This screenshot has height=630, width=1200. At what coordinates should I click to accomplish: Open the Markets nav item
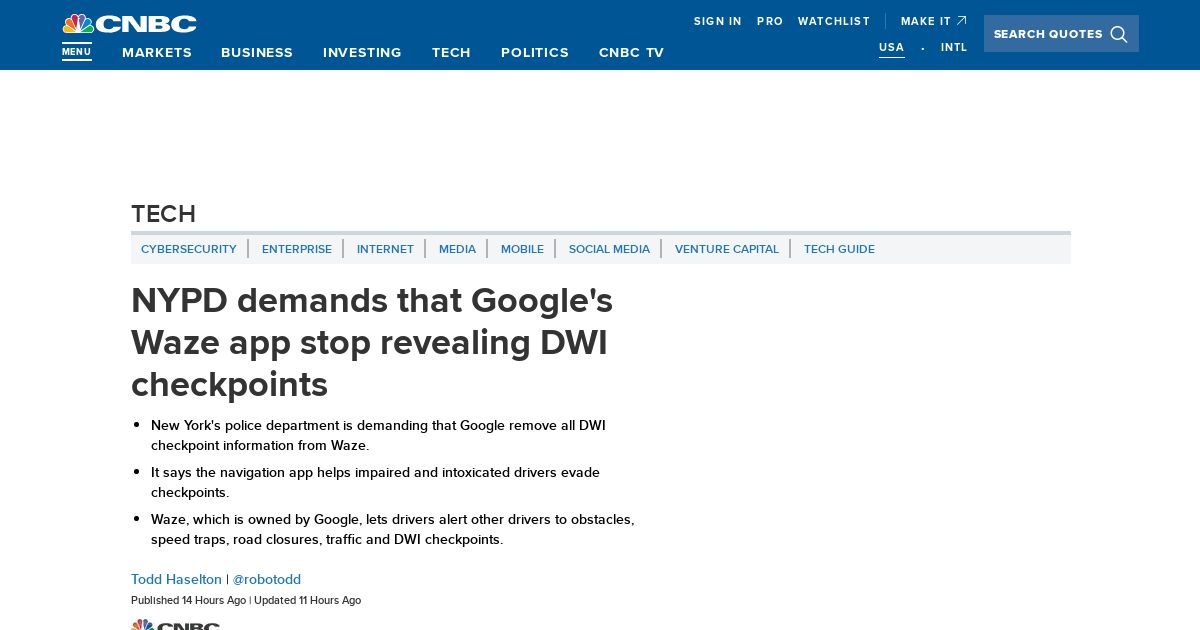pyautogui.click(x=157, y=53)
